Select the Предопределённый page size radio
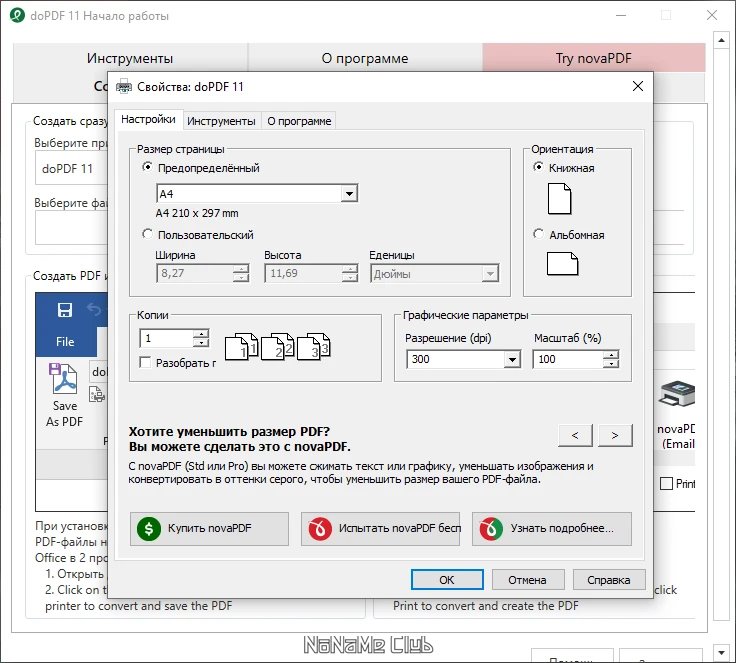736x663 pixels. (147, 167)
